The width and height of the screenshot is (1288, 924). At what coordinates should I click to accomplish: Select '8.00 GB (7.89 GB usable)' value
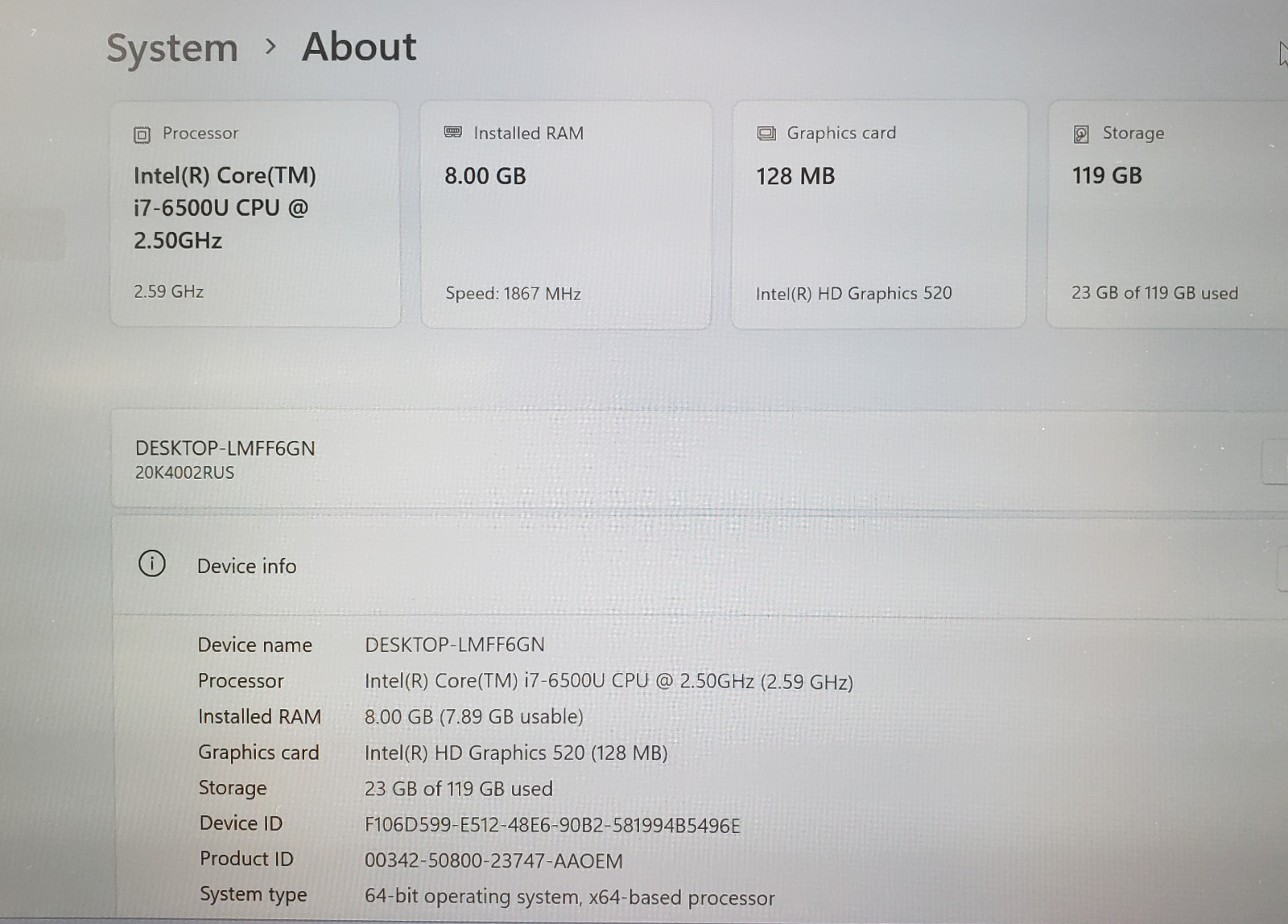pyautogui.click(x=474, y=716)
